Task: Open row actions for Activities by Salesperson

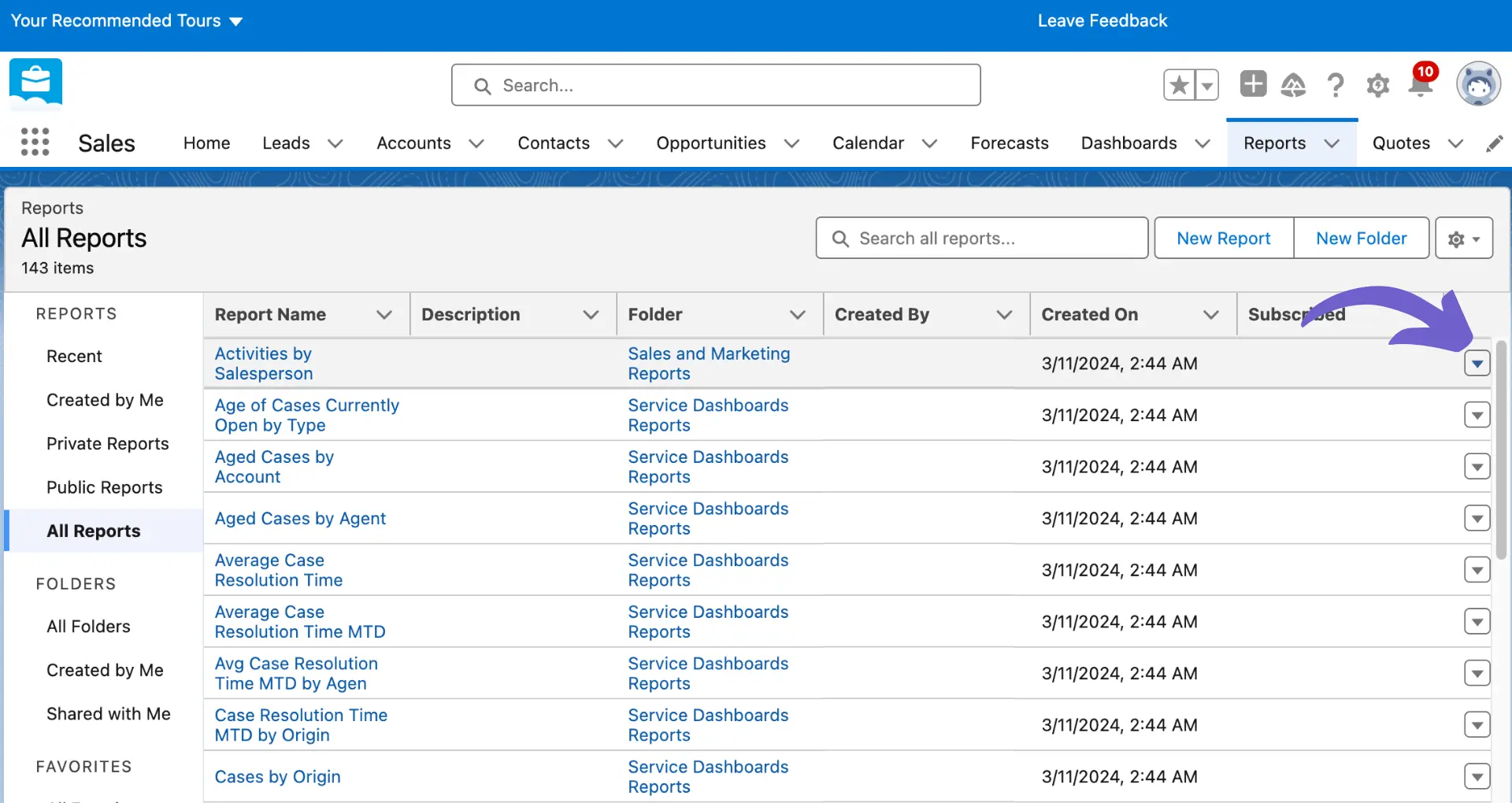Action: [1477, 363]
